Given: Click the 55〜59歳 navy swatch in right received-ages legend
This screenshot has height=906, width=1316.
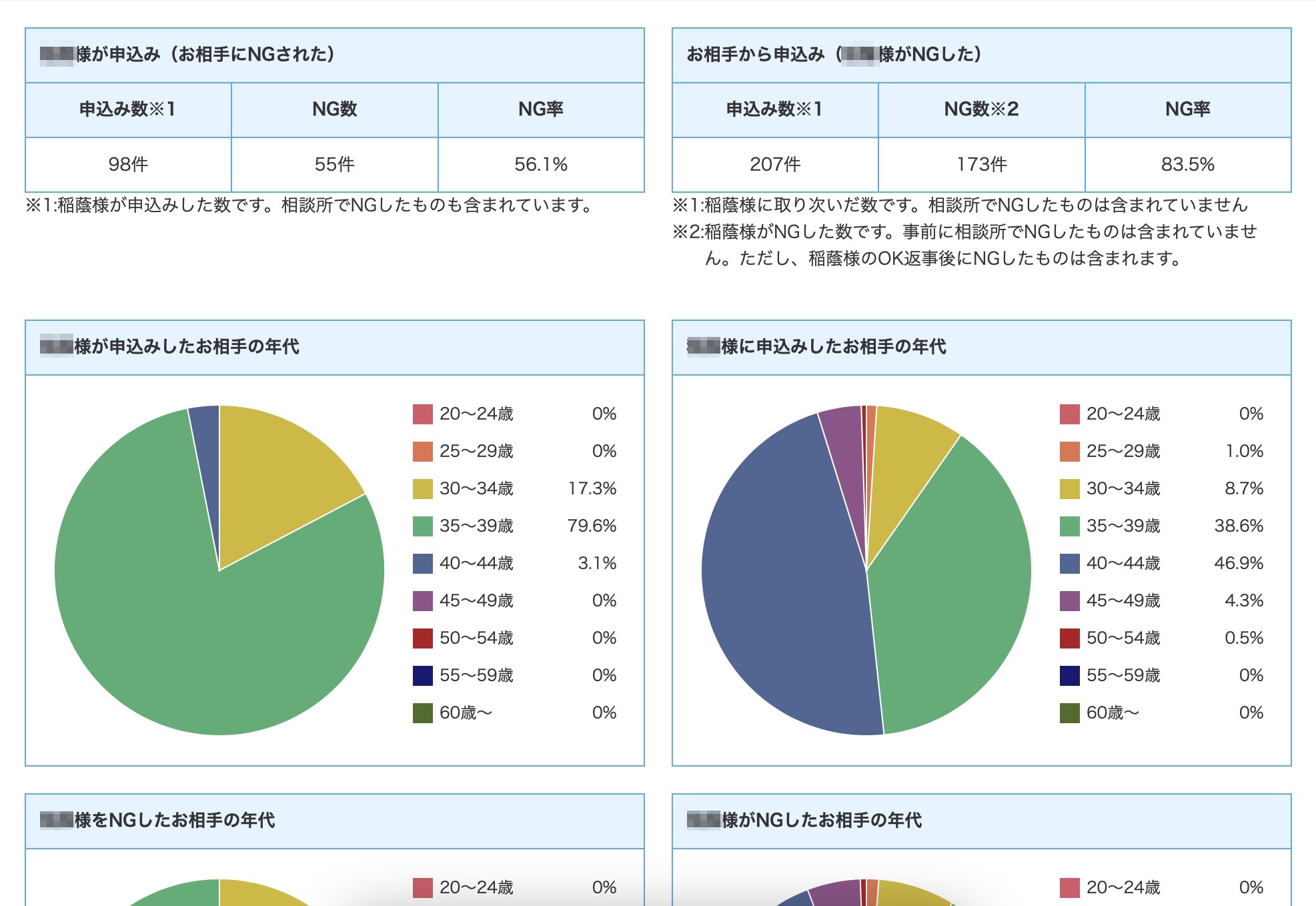Looking at the screenshot, I should pos(1070,675).
